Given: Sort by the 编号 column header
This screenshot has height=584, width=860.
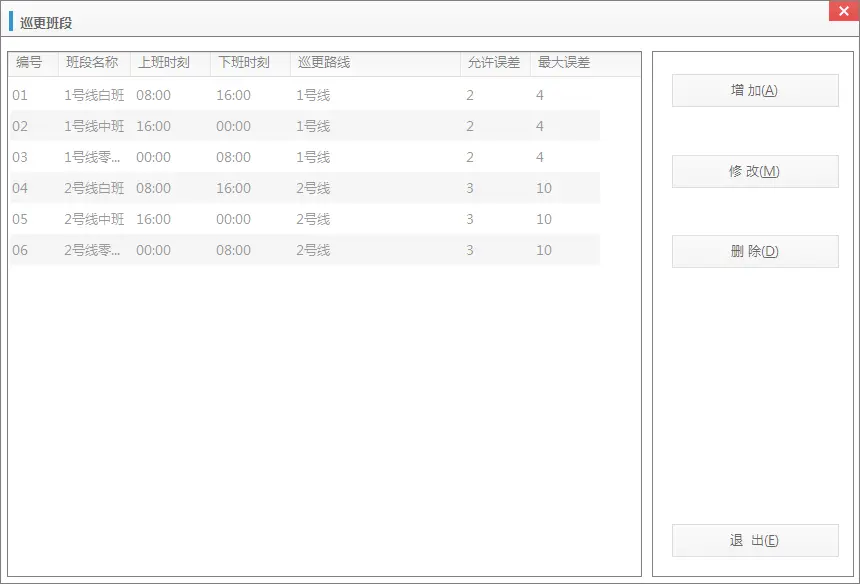Looking at the screenshot, I should click(x=29, y=63).
